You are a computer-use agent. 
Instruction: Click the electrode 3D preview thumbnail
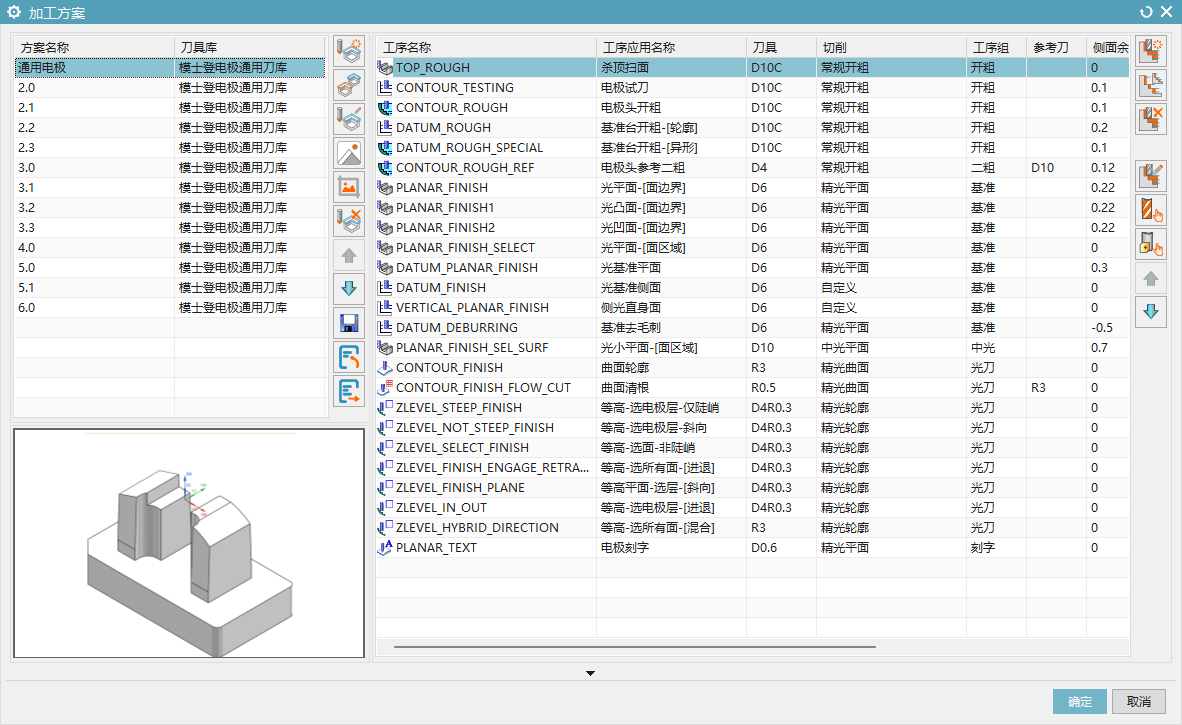[x=188, y=543]
